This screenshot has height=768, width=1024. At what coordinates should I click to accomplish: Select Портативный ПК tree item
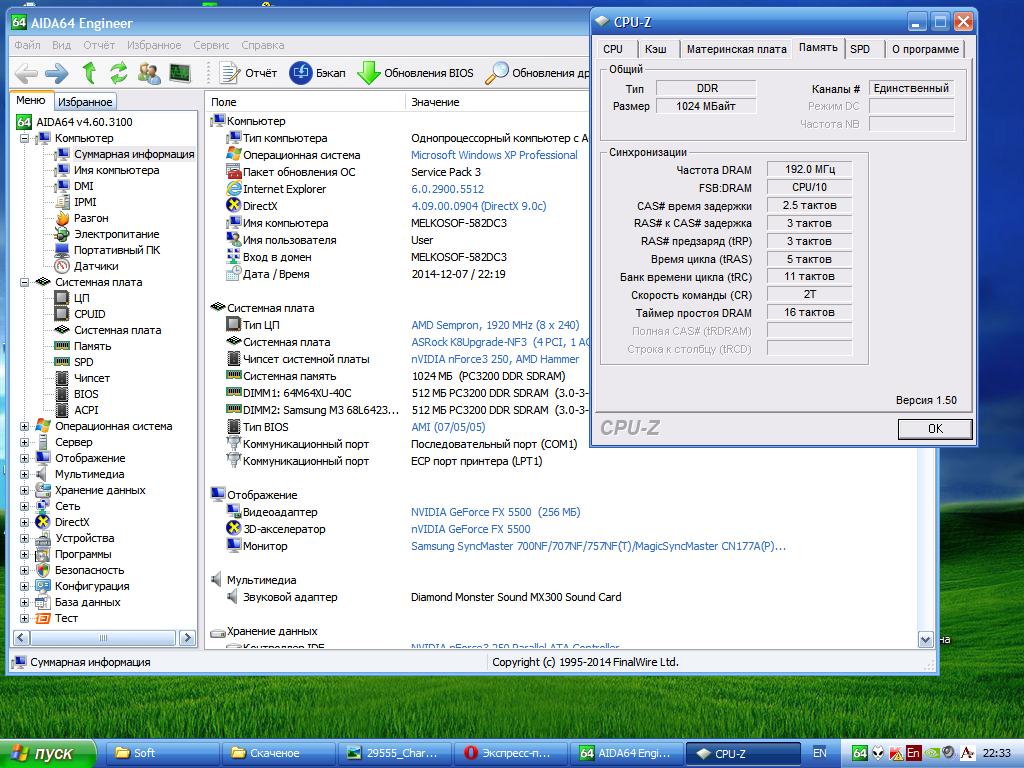116,250
